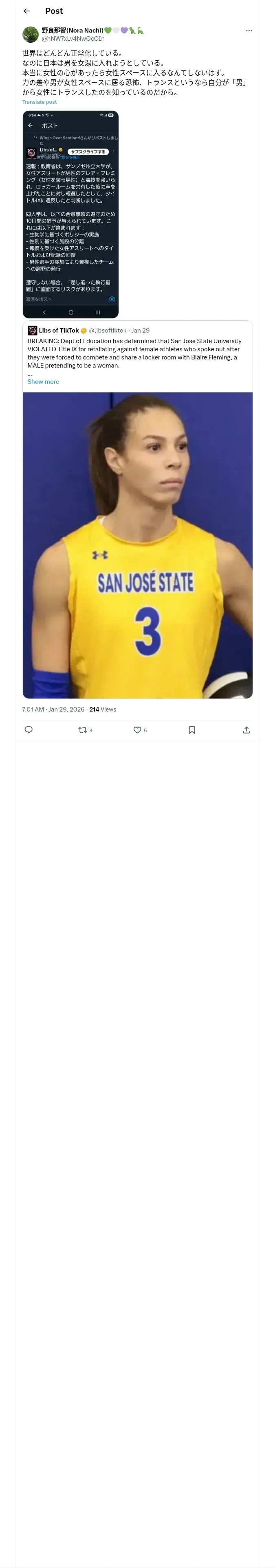The width and height of the screenshot is (275, 1568).
Task: Open the attached dark phone screenshot image
Action: coord(71,214)
